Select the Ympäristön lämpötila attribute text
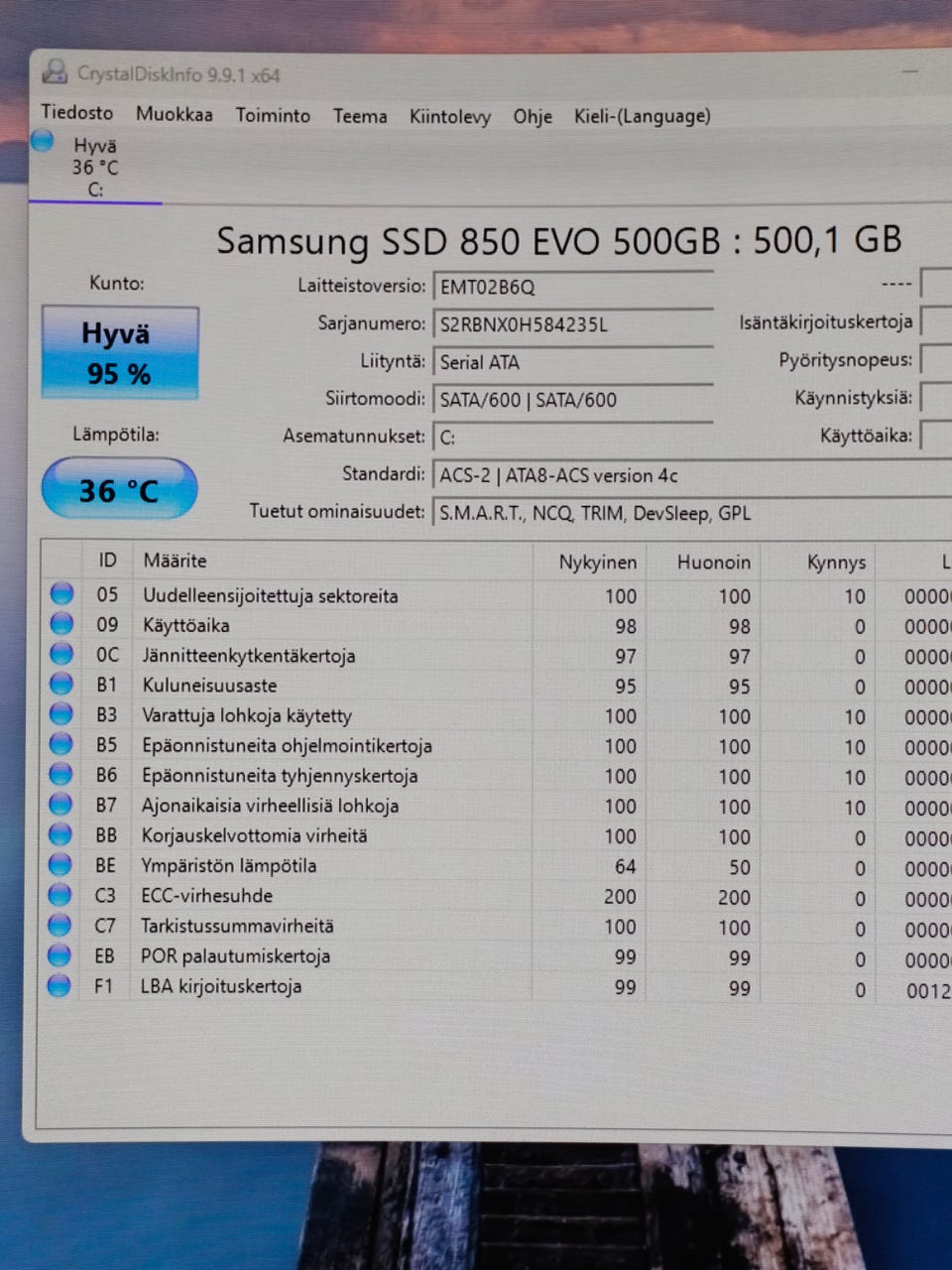 point(229,865)
